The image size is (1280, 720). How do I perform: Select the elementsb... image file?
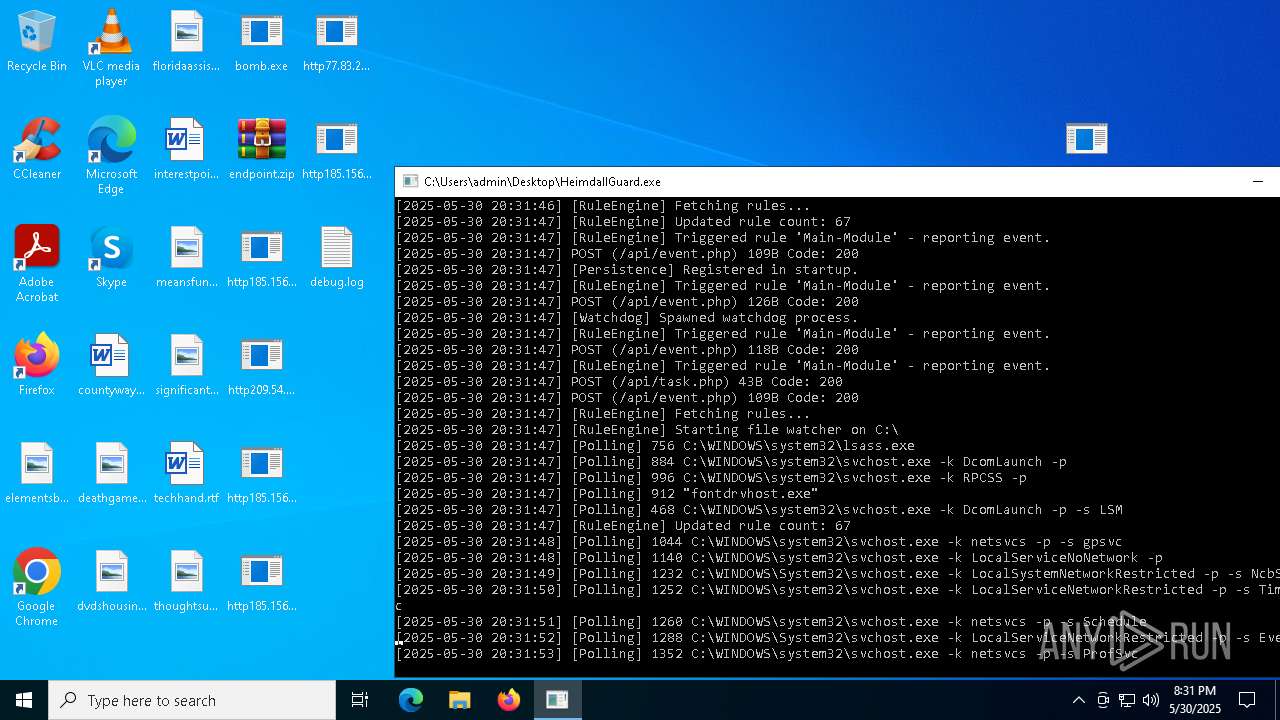(x=37, y=474)
